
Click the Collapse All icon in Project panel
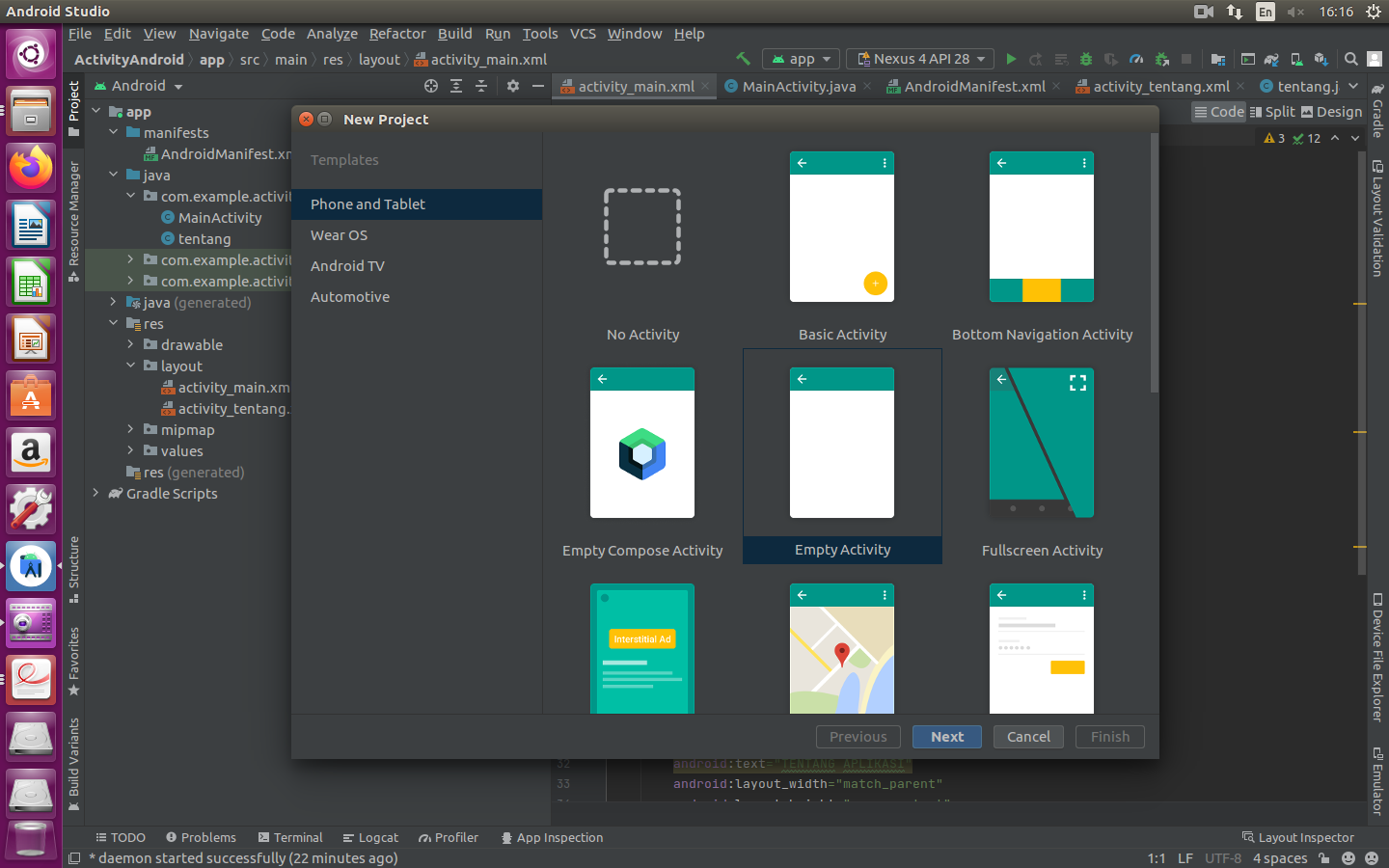coord(481,86)
